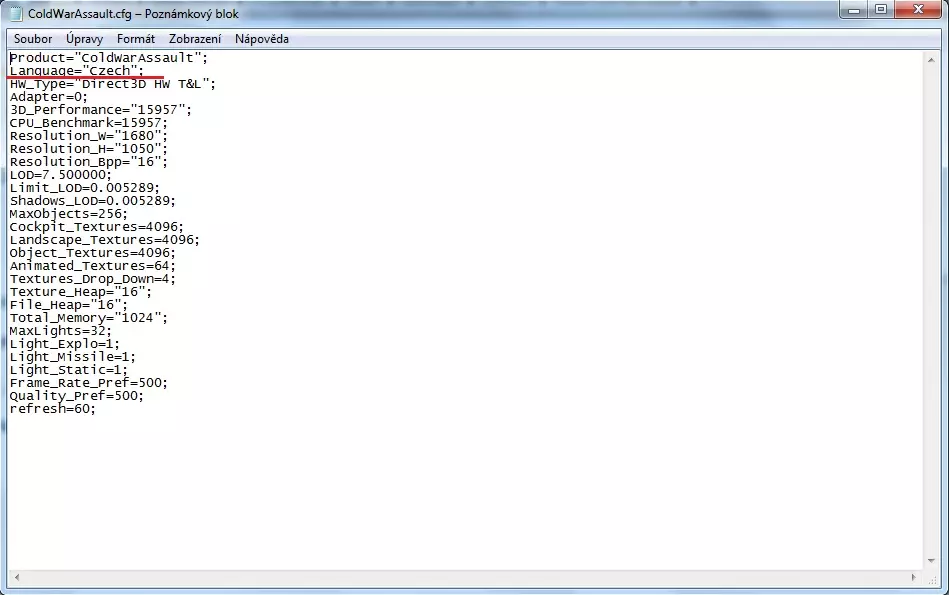Click the Language="Czech" line
Image resolution: width=949 pixels, height=595 pixels.
coord(77,71)
